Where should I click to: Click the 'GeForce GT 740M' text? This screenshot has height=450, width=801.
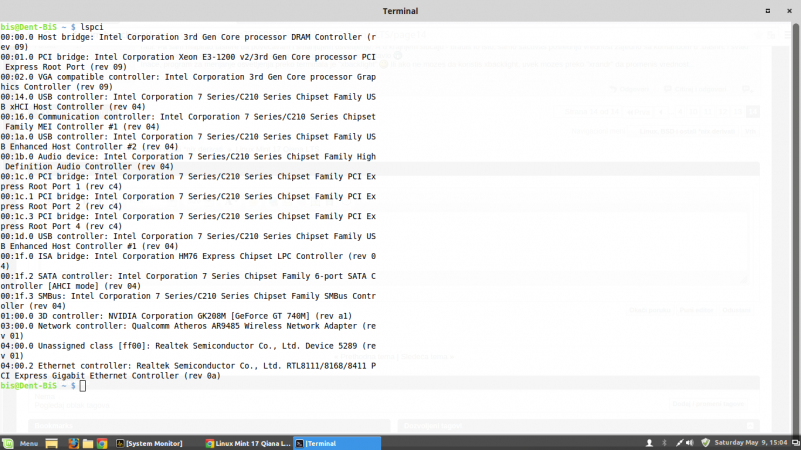point(272,316)
